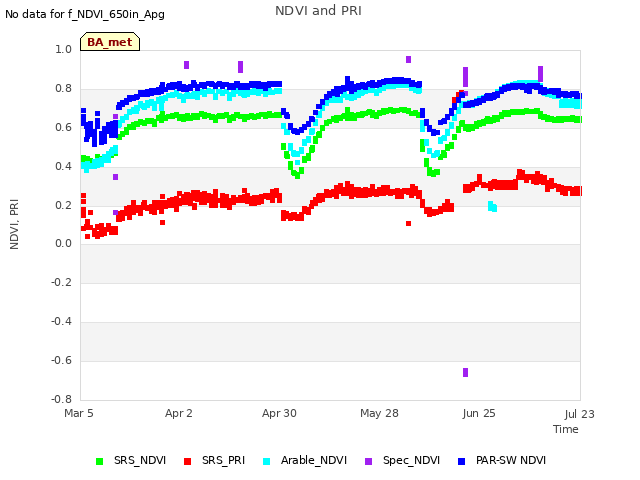640x480 pixels.
Task: Click the cyan Arable_NDVI legend swatch
Action: [x=267, y=461]
